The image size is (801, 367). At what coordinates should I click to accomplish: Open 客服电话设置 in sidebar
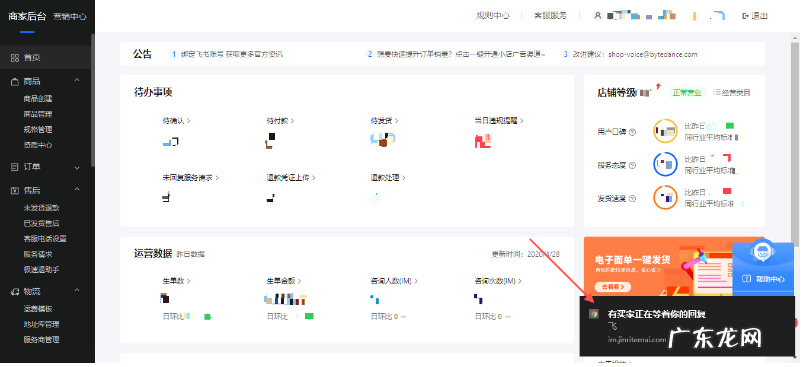point(45,239)
